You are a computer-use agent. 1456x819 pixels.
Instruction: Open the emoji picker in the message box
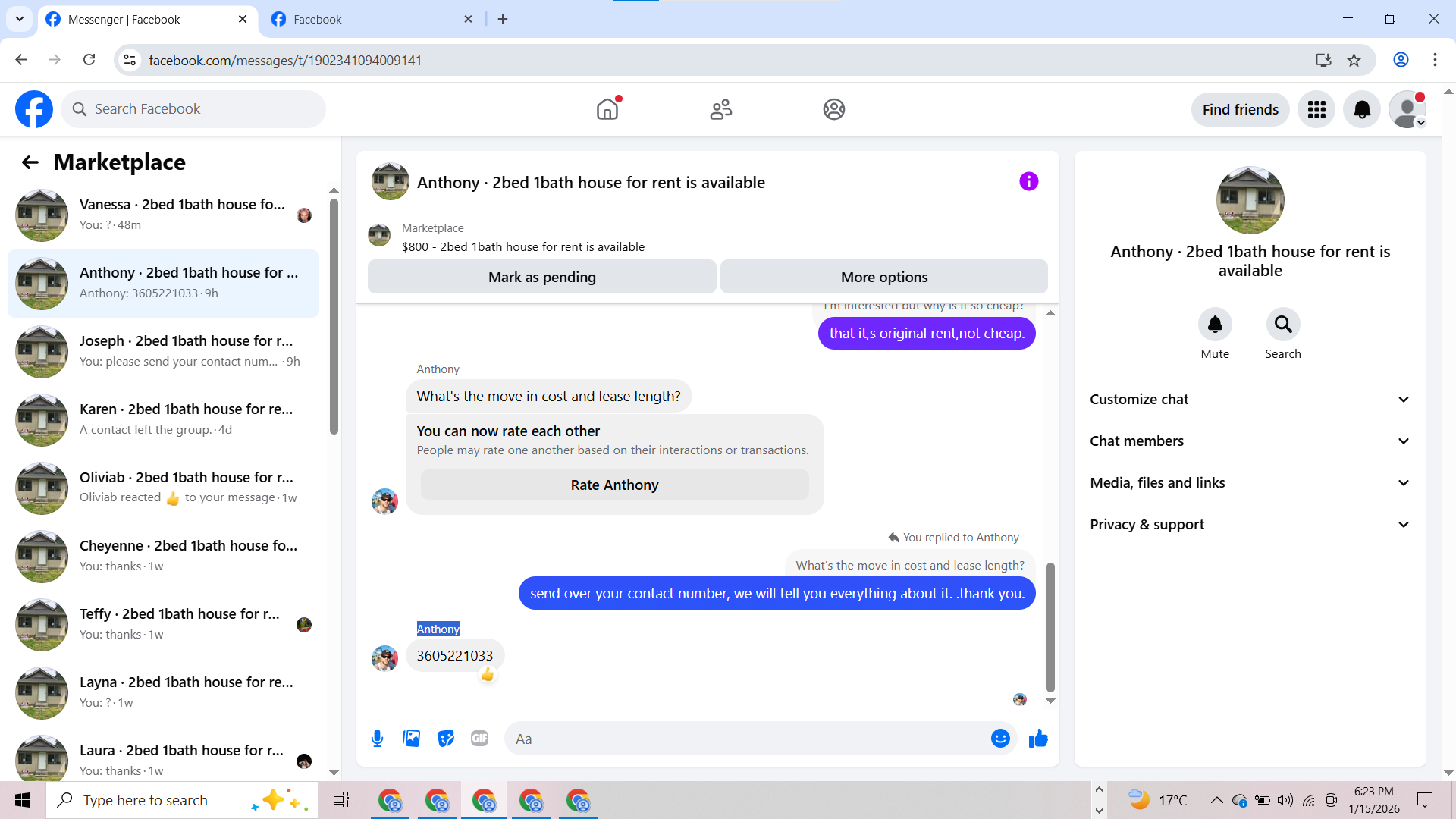pyautogui.click(x=1000, y=739)
